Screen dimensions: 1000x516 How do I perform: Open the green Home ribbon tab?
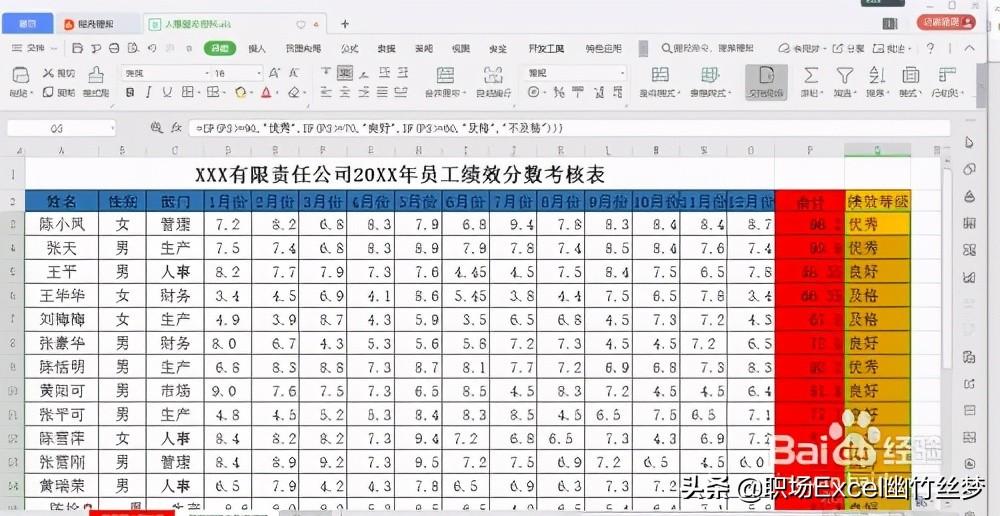[x=220, y=48]
